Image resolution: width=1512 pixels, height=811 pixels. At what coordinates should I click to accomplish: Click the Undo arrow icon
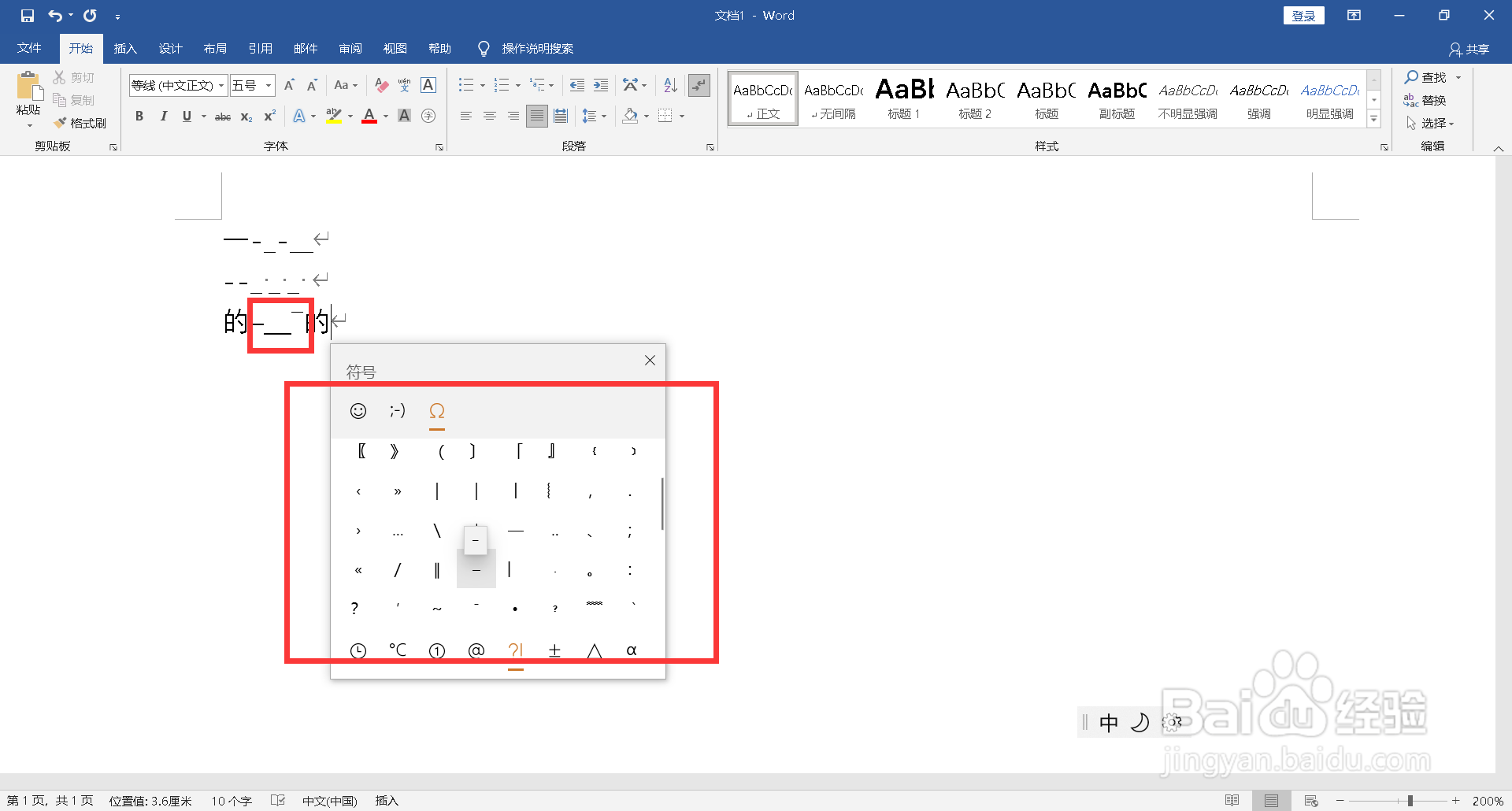click(55, 16)
